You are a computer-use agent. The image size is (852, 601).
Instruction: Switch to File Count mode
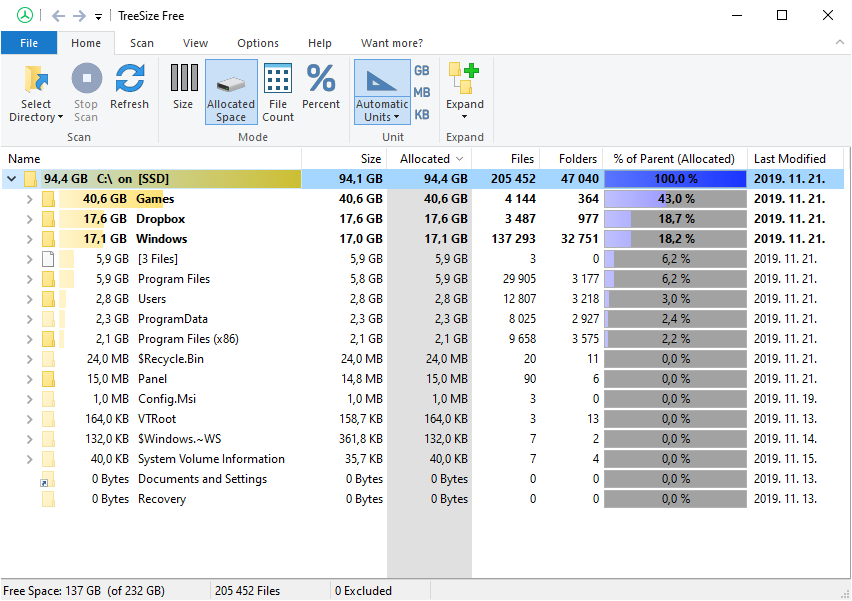click(278, 93)
